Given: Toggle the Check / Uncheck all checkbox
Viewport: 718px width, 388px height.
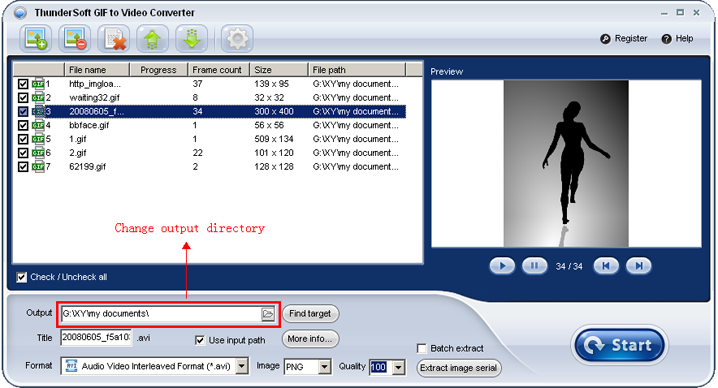Looking at the screenshot, I should click(x=22, y=277).
